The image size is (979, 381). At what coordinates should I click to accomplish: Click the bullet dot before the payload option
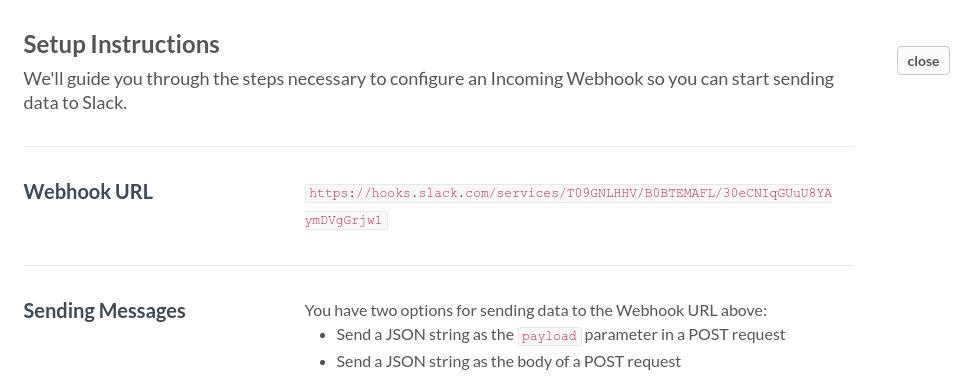tap(322, 335)
